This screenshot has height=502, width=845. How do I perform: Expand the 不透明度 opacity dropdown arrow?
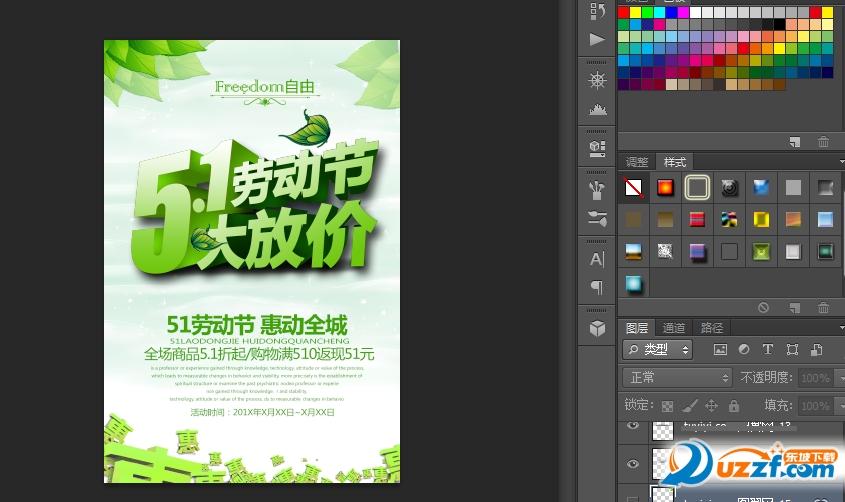click(x=838, y=378)
